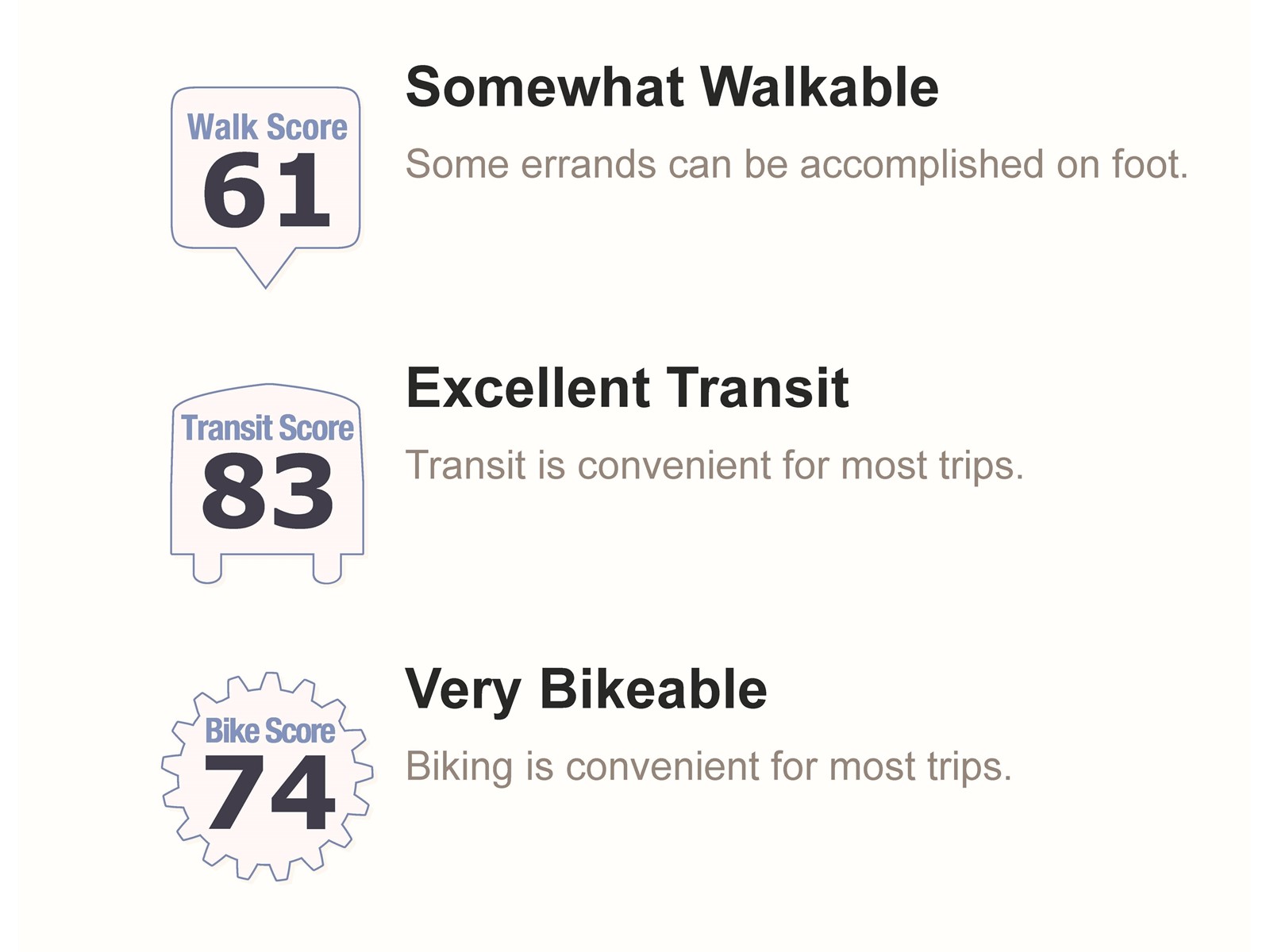This screenshot has width=1270, height=952.
Task: Open the "Somewhat Walkable" heading
Action: tap(672, 86)
